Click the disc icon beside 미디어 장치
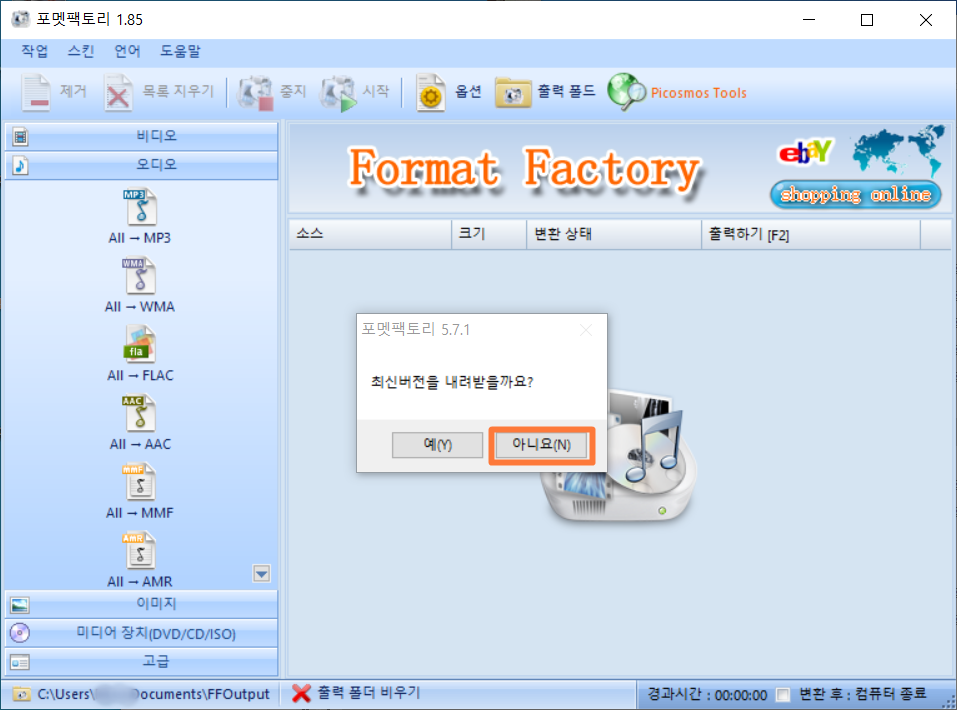 20,633
